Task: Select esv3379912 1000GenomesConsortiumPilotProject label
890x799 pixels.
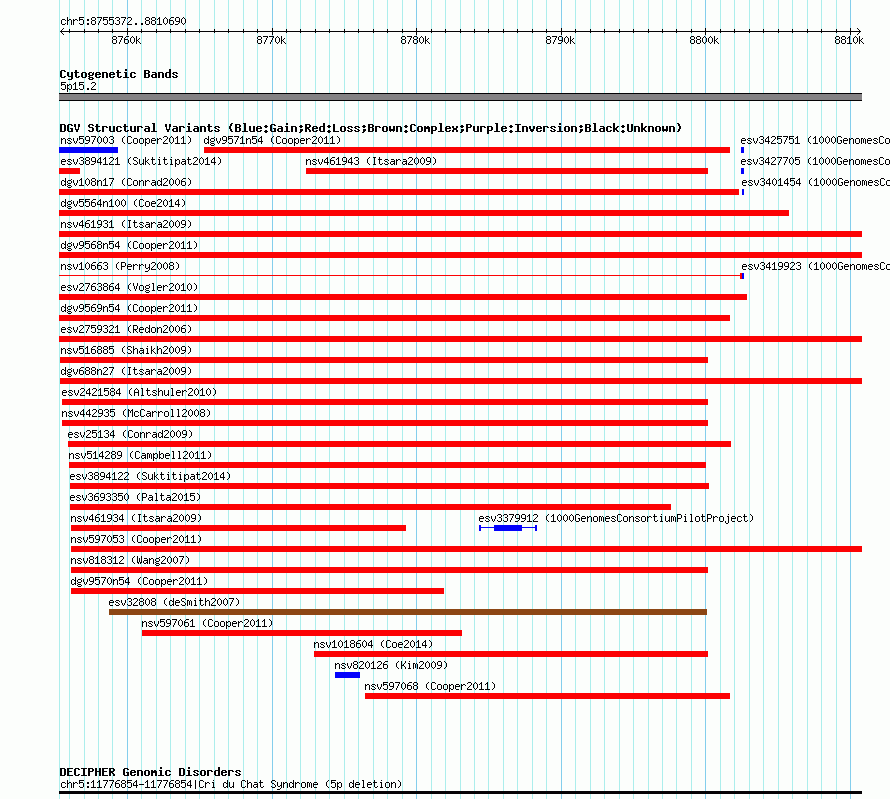Action: click(x=616, y=518)
